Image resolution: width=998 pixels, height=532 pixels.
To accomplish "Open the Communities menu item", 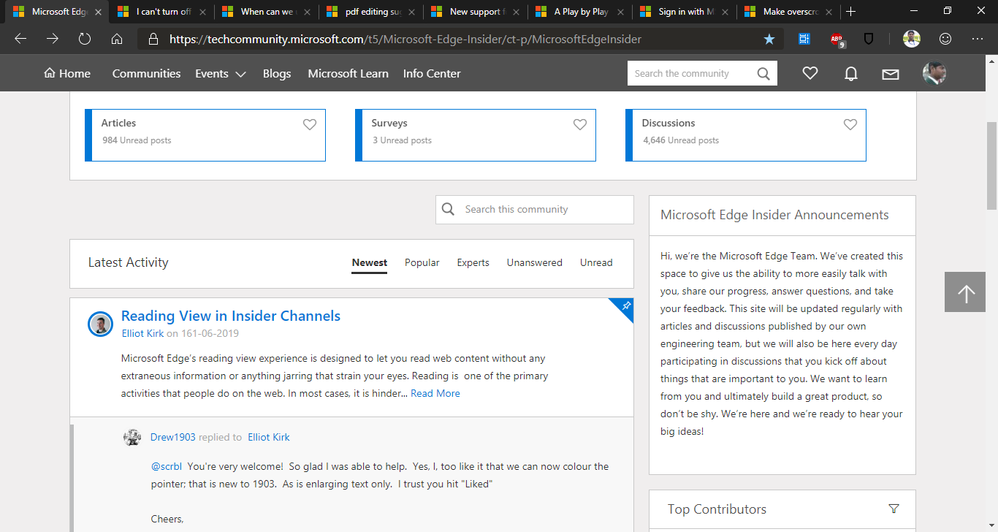I will click(x=146, y=74).
